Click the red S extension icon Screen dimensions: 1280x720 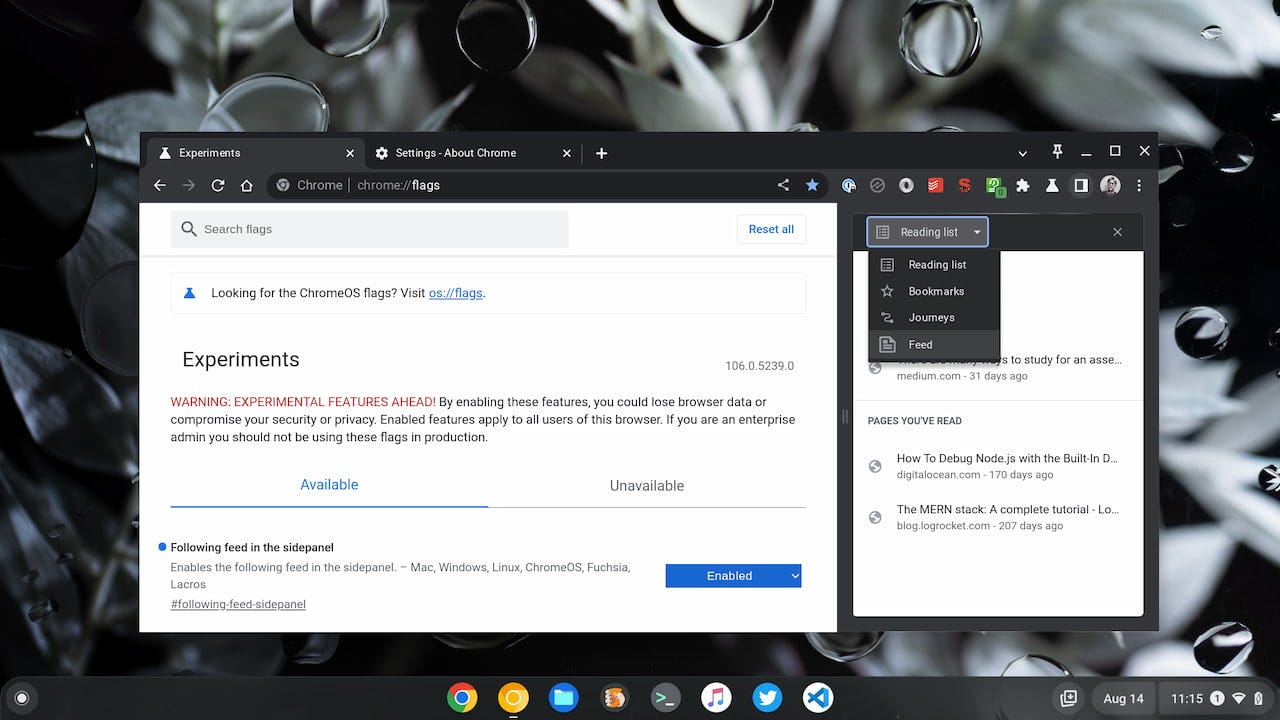pyautogui.click(x=965, y=185)
